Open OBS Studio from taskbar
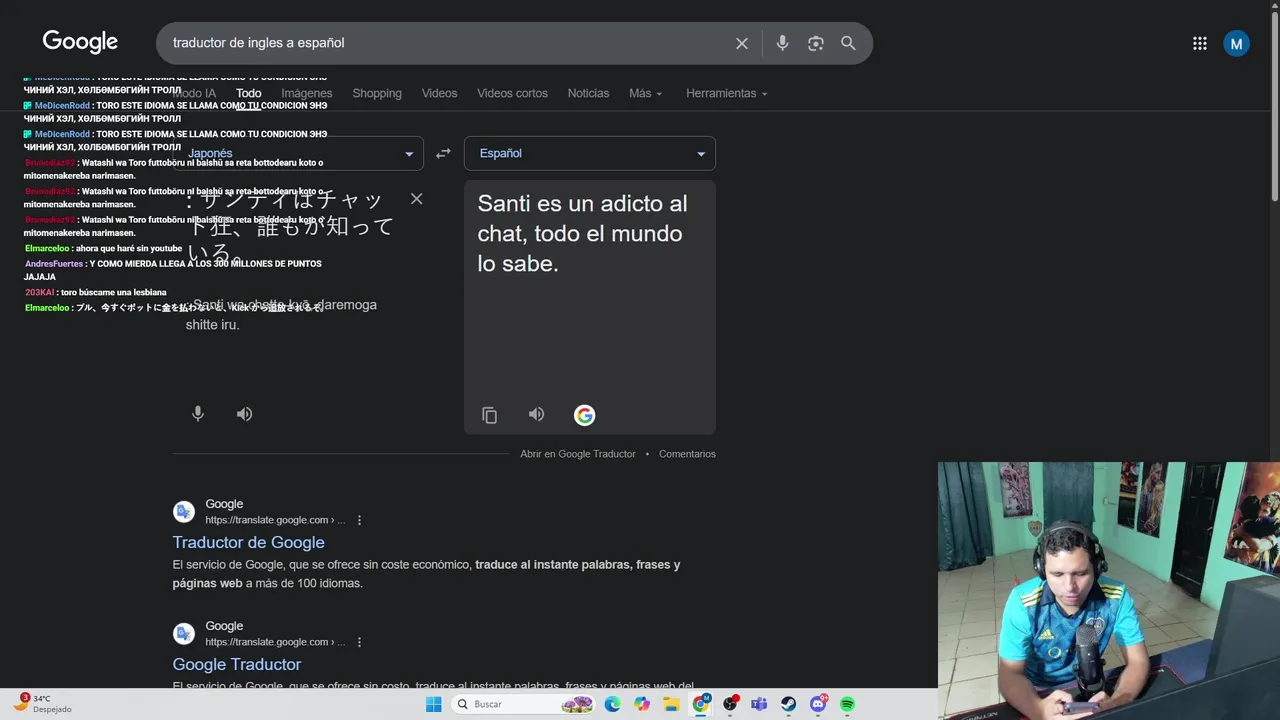Screen dimensions: 1280x720 pyautogui.click(x=730, y=704)
